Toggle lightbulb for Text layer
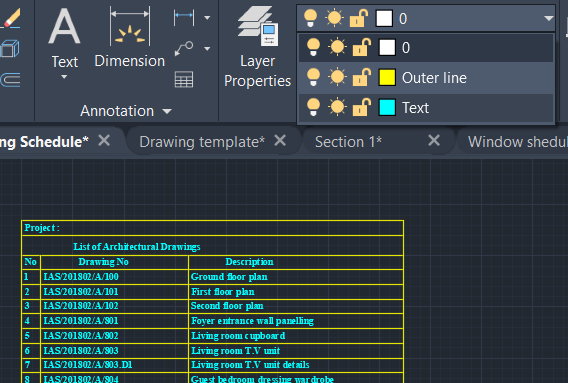 coord(313,108)
